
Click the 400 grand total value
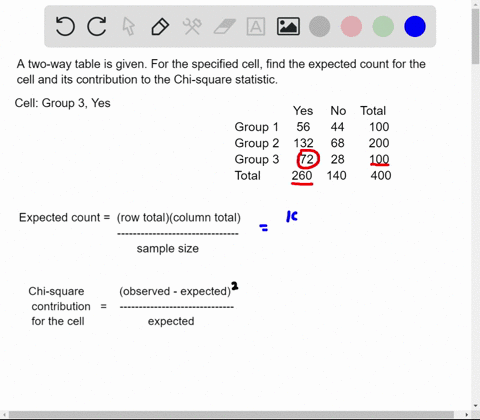click(381, 175)
